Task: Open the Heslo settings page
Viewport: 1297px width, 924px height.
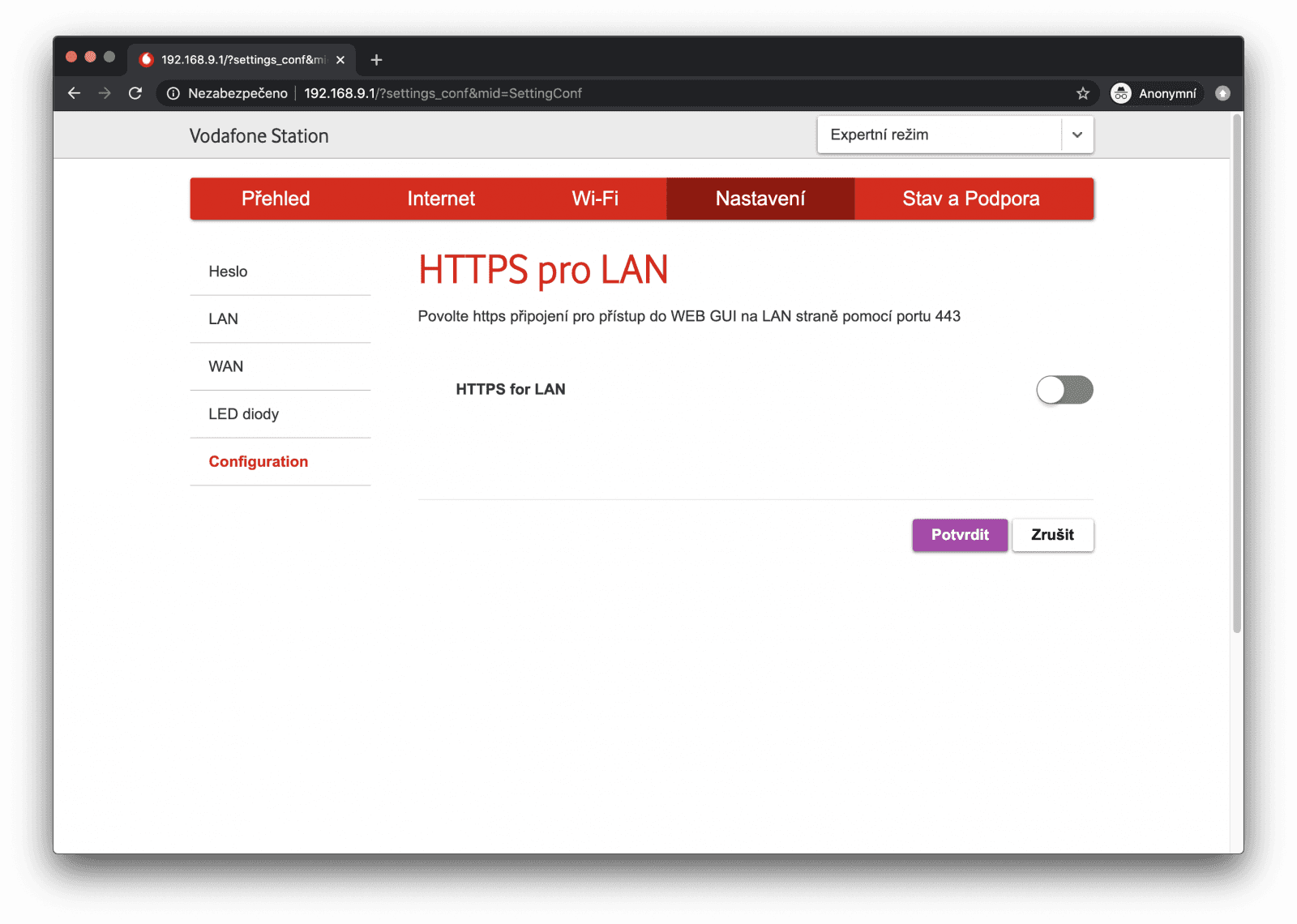Action: (228, 271)
